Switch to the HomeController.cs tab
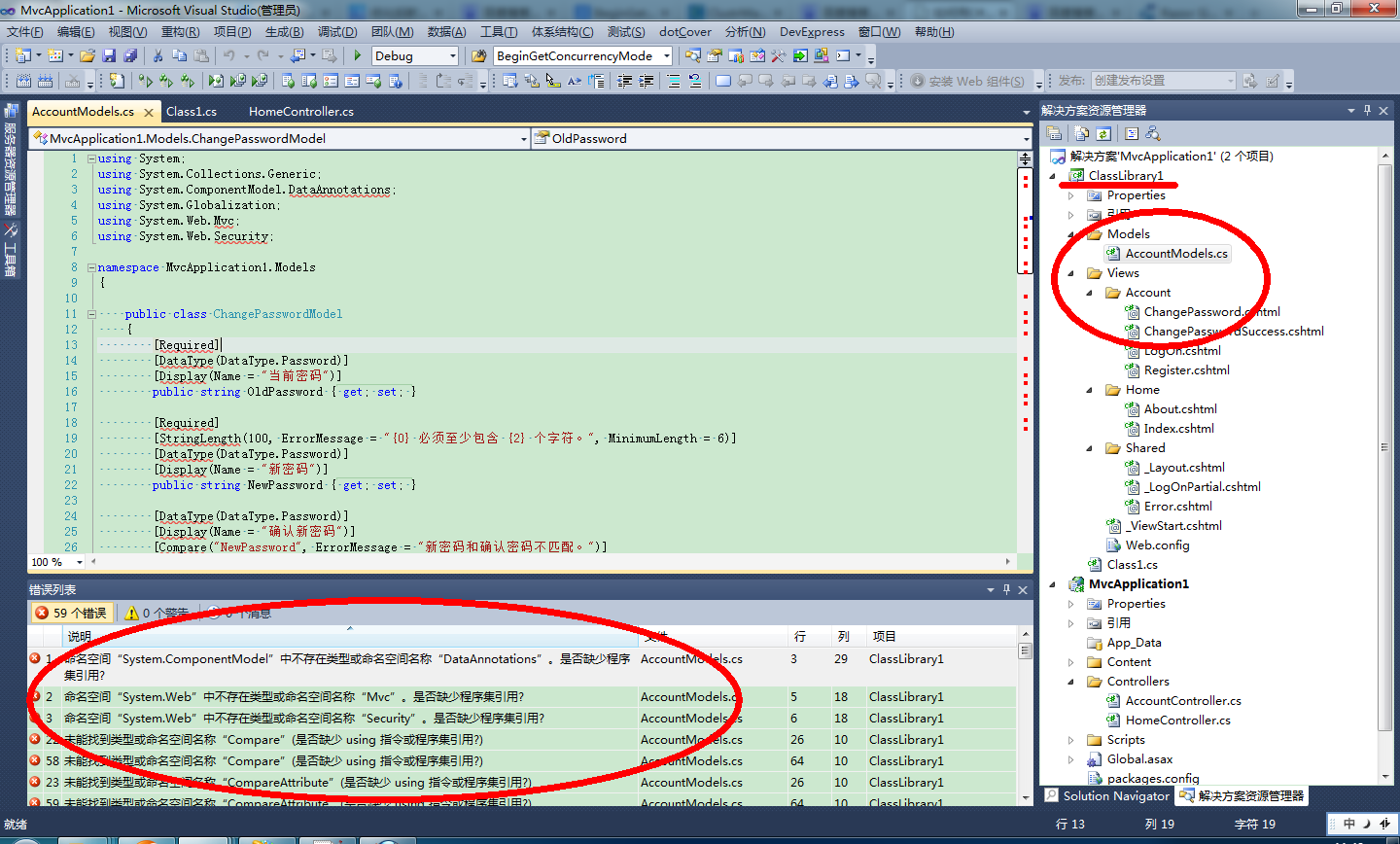This screenshot has height=844, width=1400. coord(301,112)
